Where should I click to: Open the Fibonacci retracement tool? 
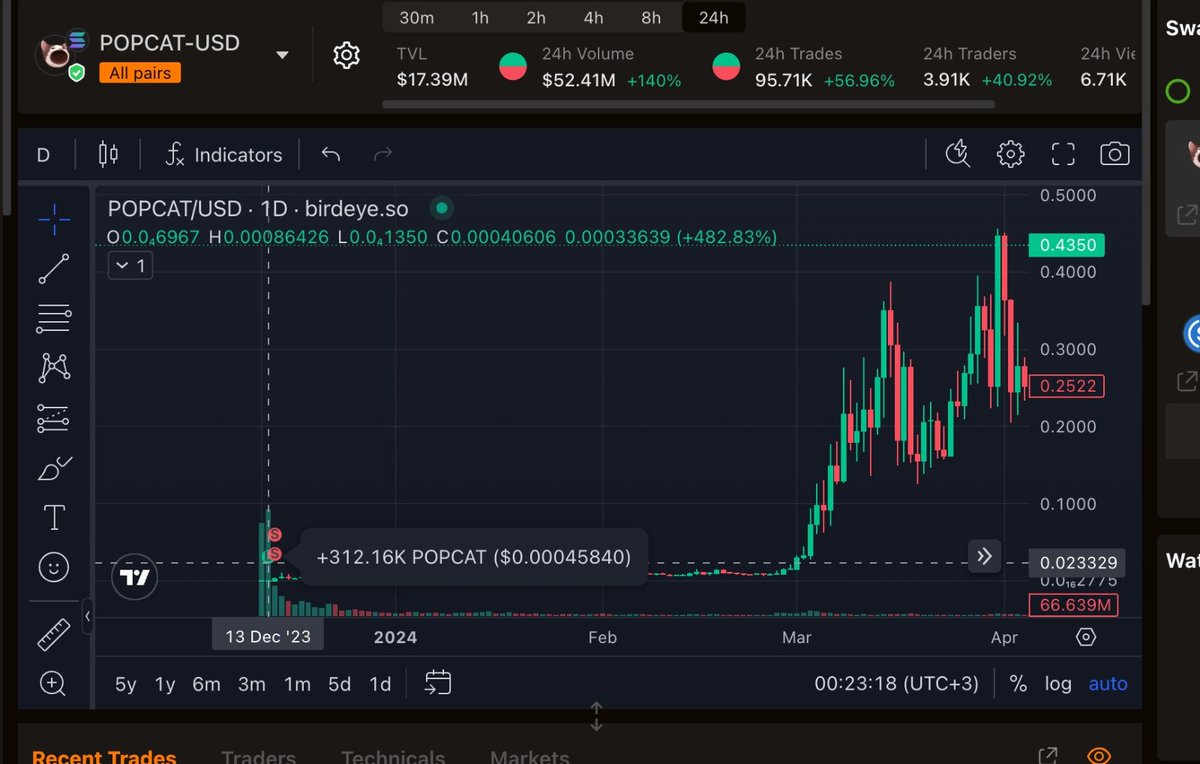[x=54, y=319]
